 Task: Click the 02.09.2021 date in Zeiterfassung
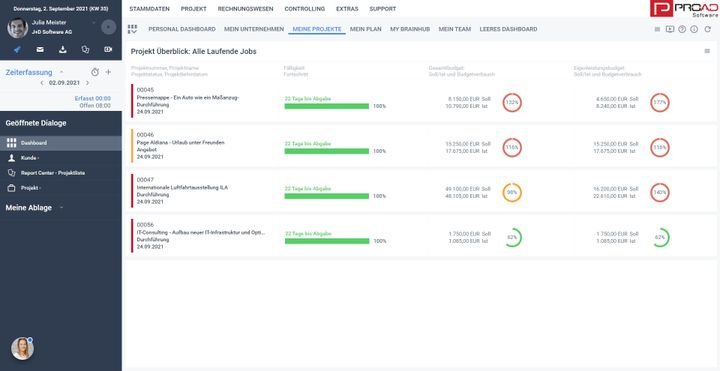pyautogui.click(x=64, y=83)
